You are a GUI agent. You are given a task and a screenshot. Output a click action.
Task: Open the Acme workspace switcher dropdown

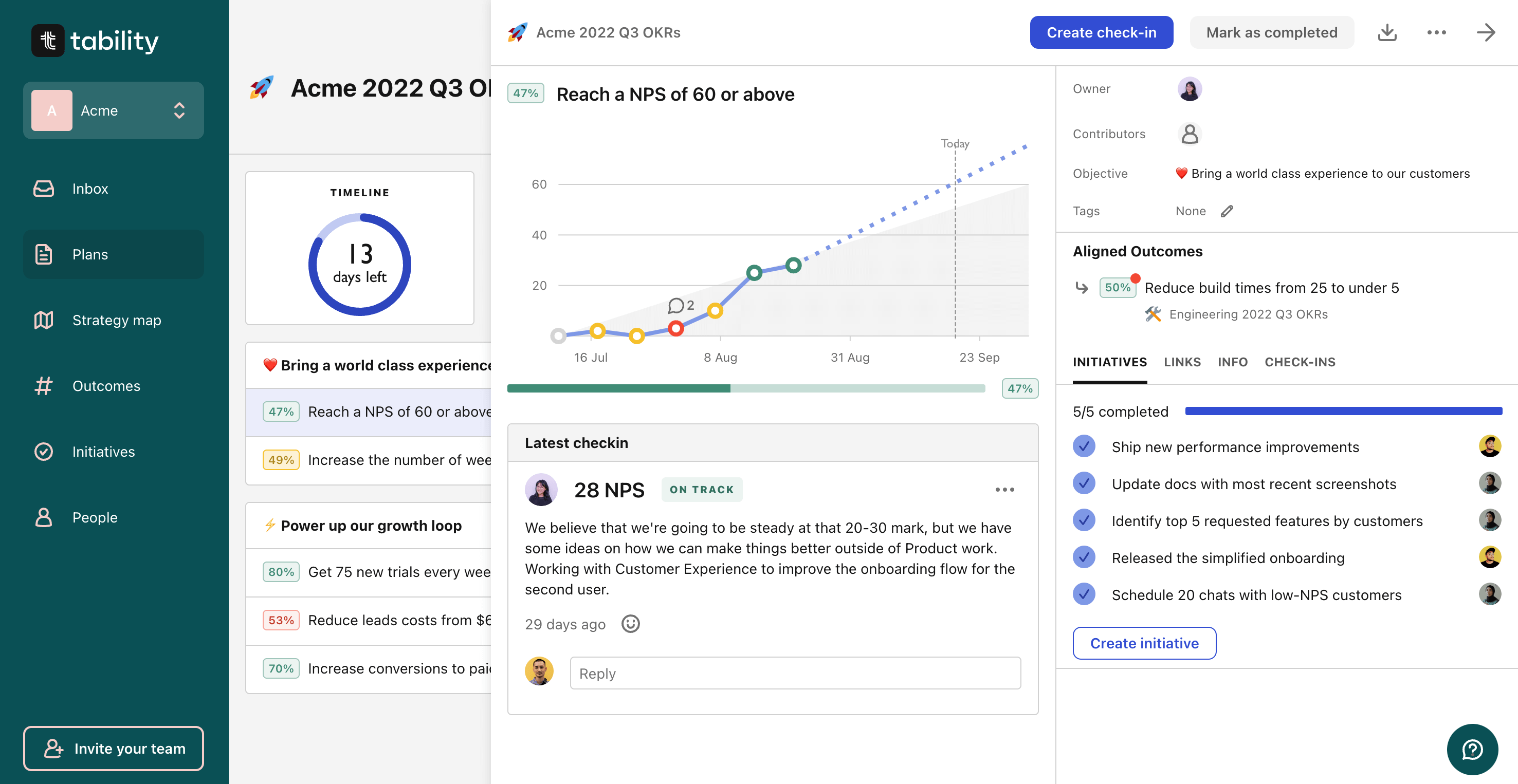[x=113, y=111]
